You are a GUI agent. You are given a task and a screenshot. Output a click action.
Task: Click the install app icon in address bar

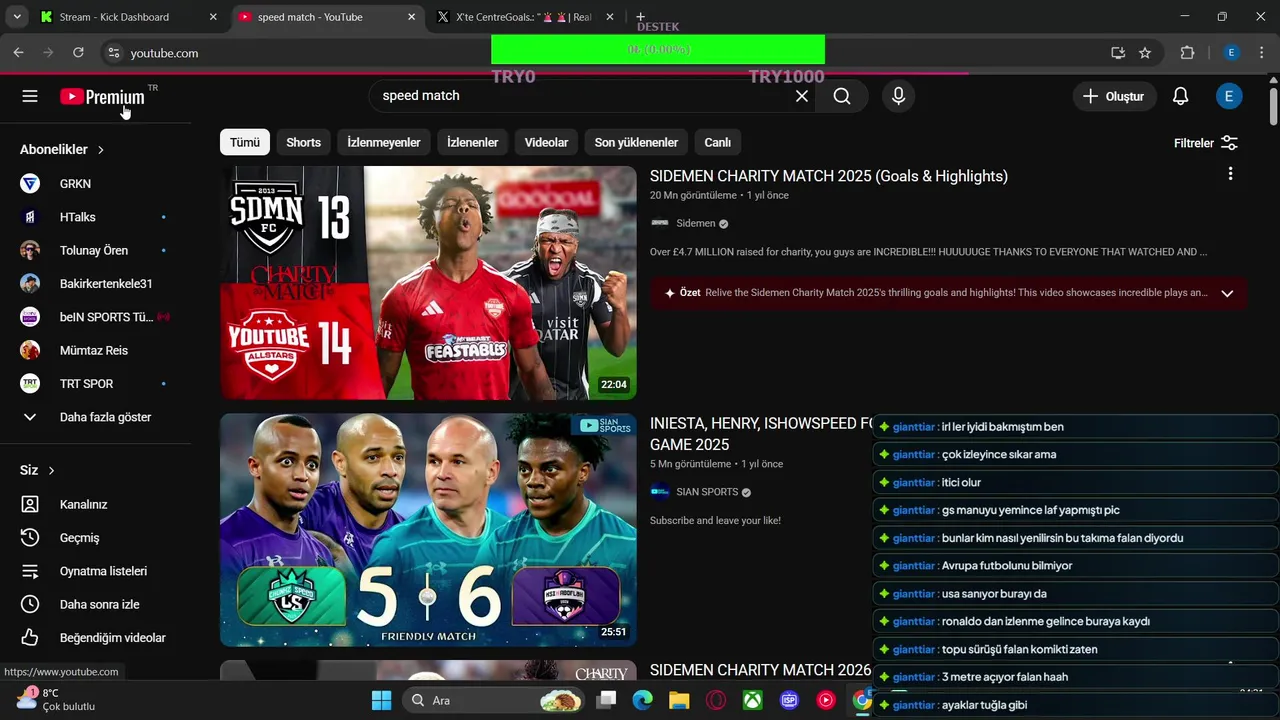click(x=1118, y=53)
